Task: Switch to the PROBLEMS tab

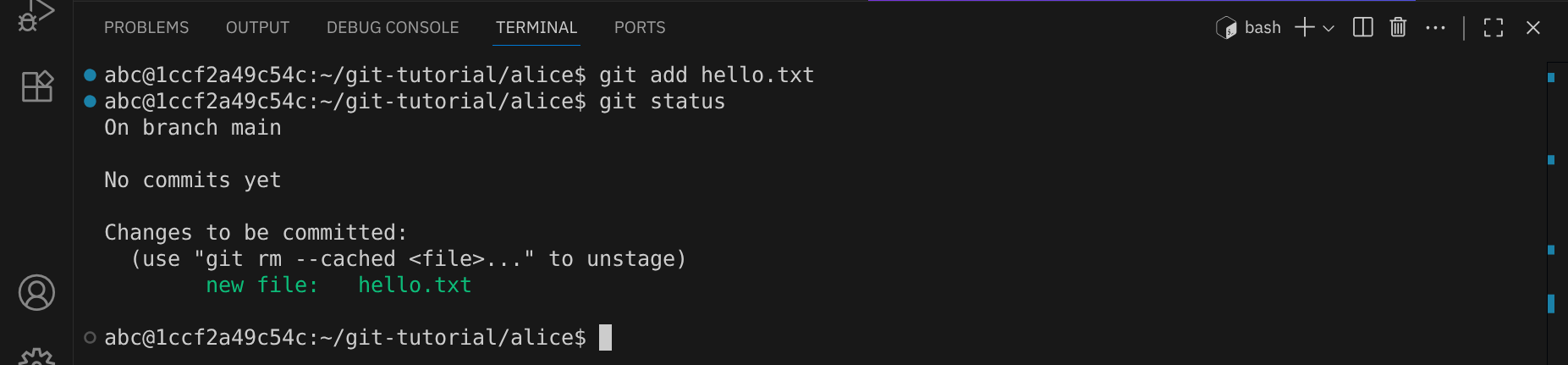Action: tap(146, 28)
